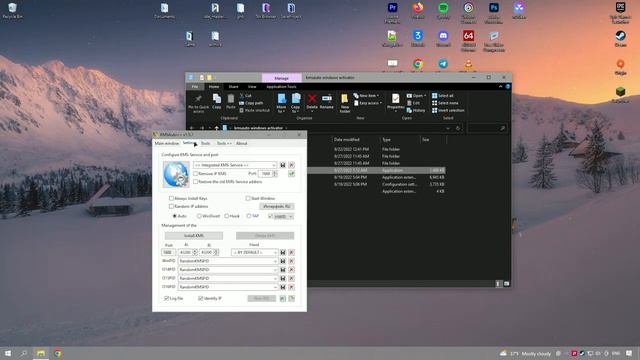640x360 pixels.
Task: Save the O15PID value (disk icon)
Action: (x=282, y=278)
